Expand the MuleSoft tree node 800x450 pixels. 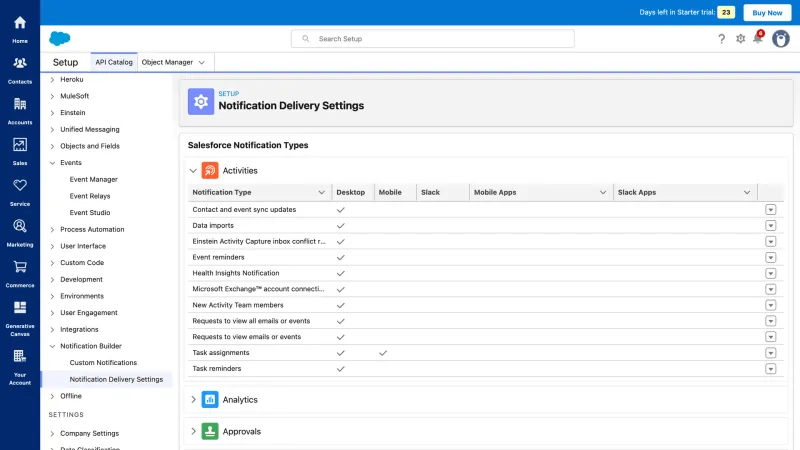coord(52,96)
